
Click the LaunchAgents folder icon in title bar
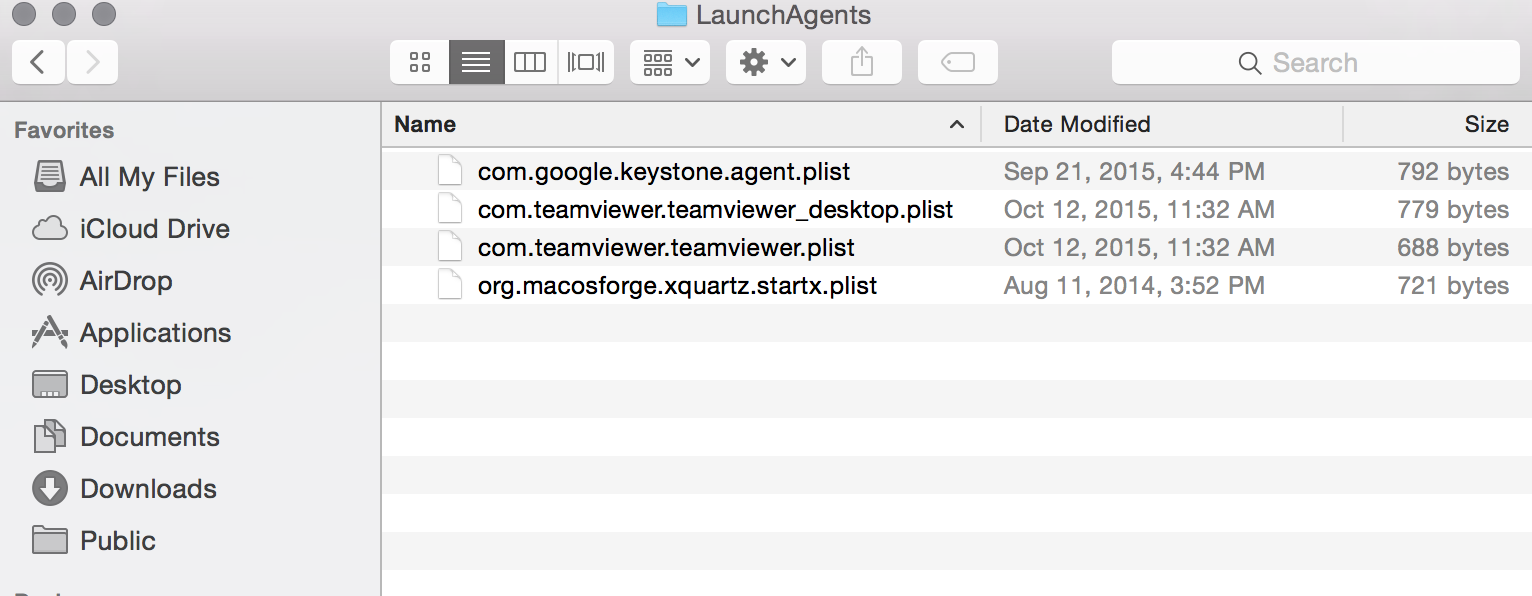(672, 15)
